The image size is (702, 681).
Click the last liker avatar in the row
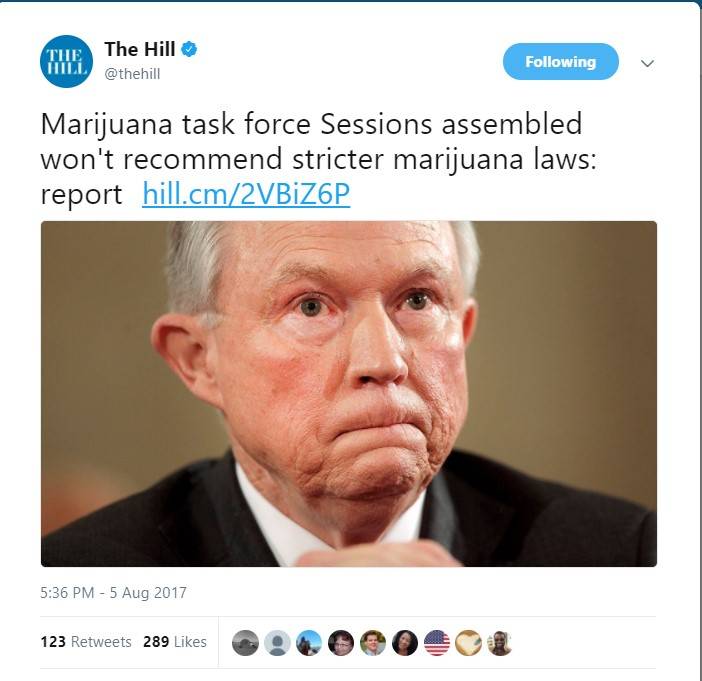click(500, 643)
